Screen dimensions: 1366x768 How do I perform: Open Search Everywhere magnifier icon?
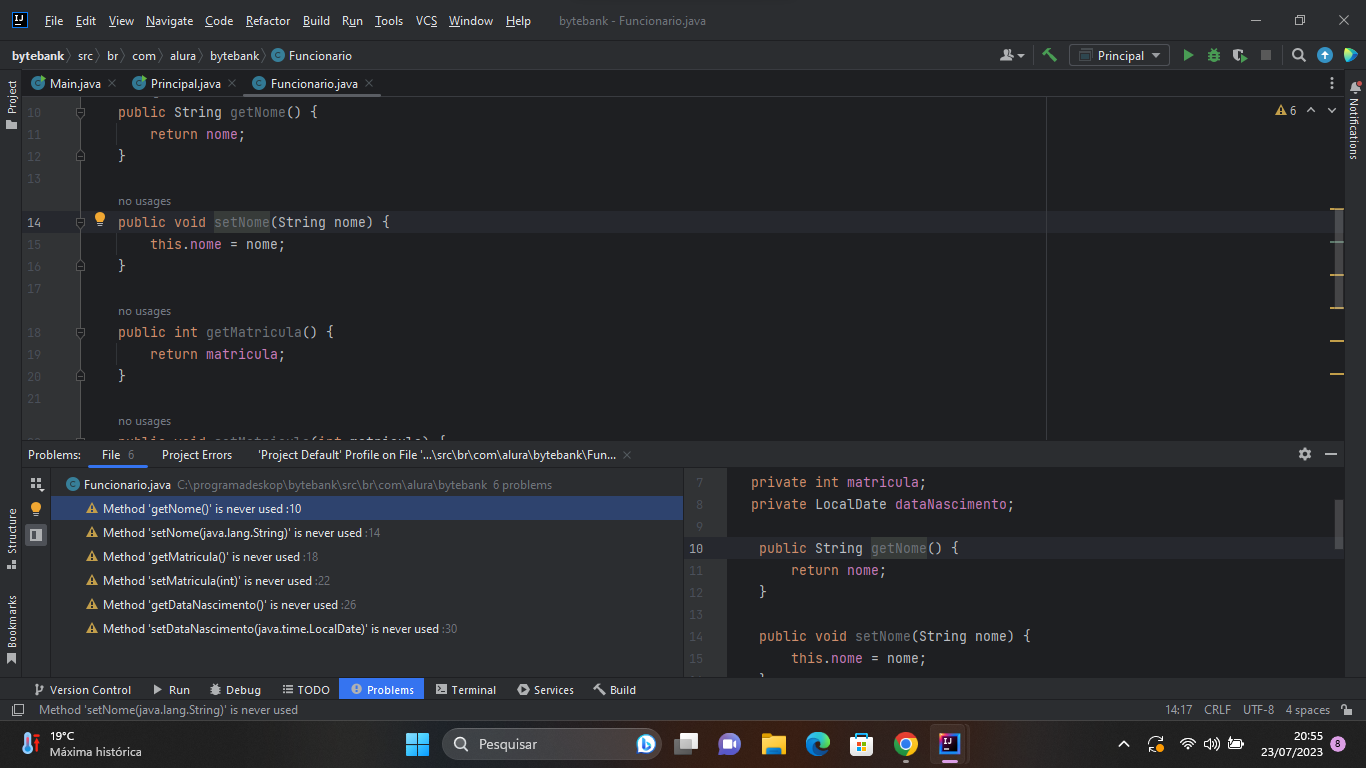point(1298,56)
